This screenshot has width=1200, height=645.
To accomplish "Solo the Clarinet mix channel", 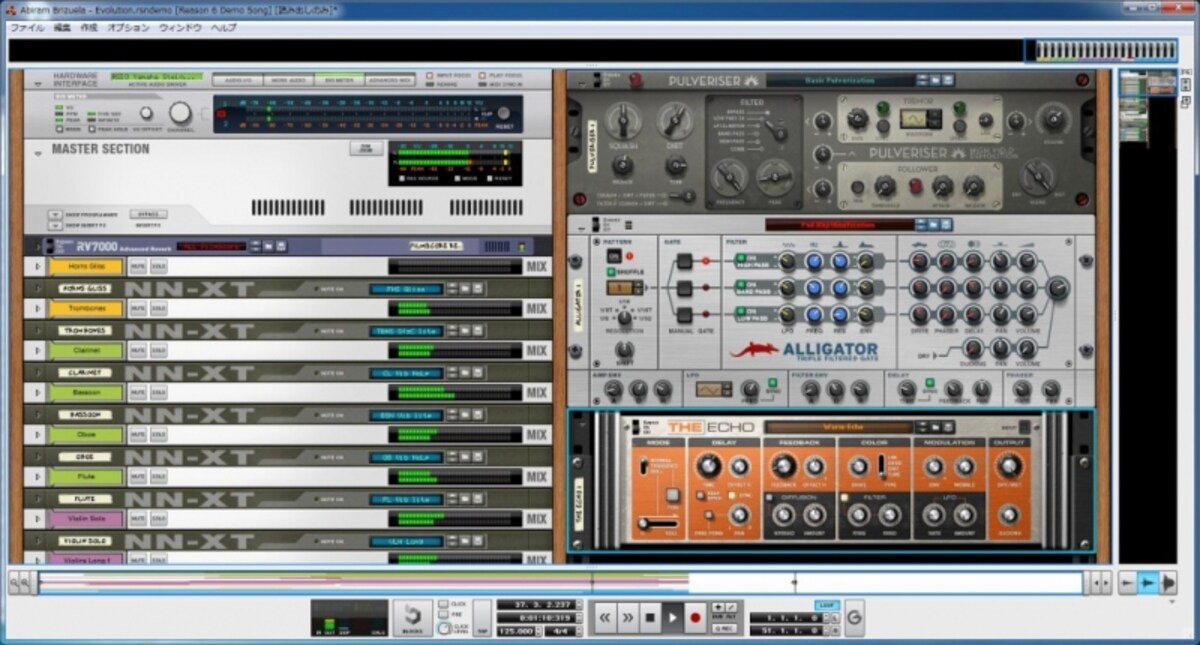I will pyautogui.click(x=159, y=351).
